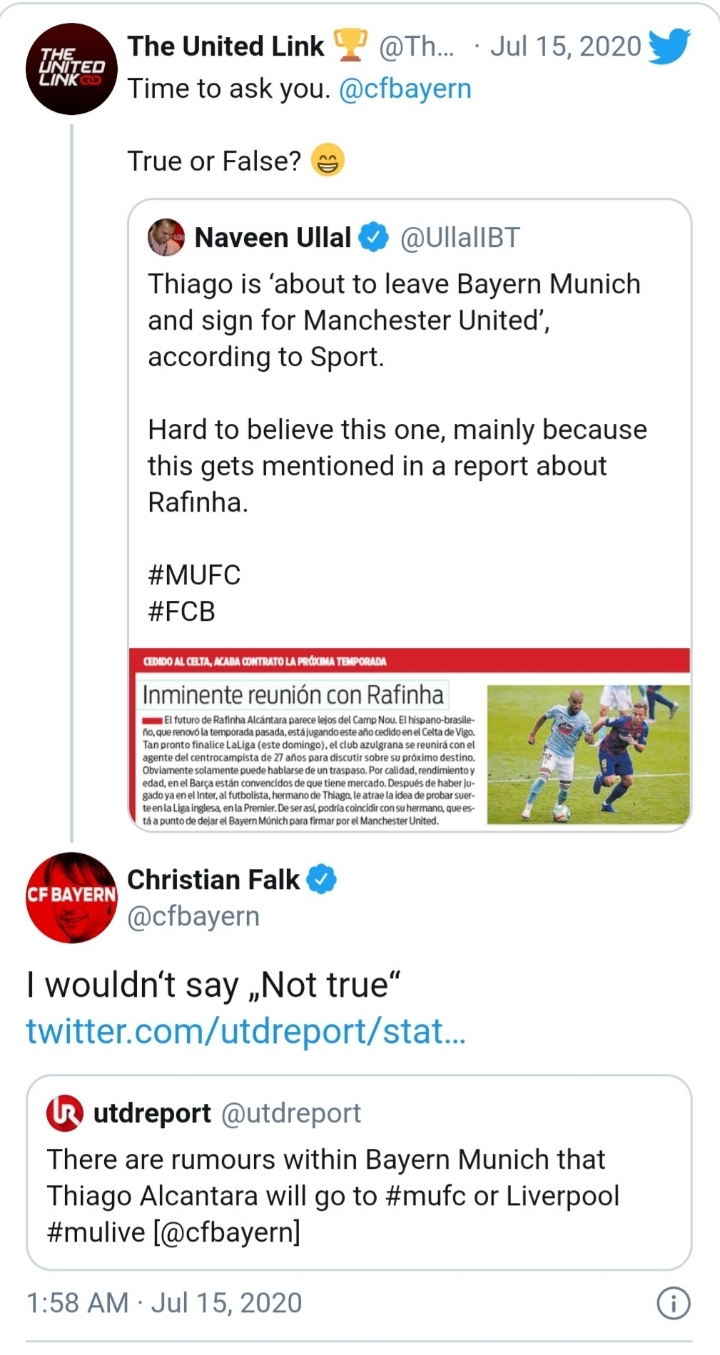Click the @utdreport handle in quote

coord(290,1113)
